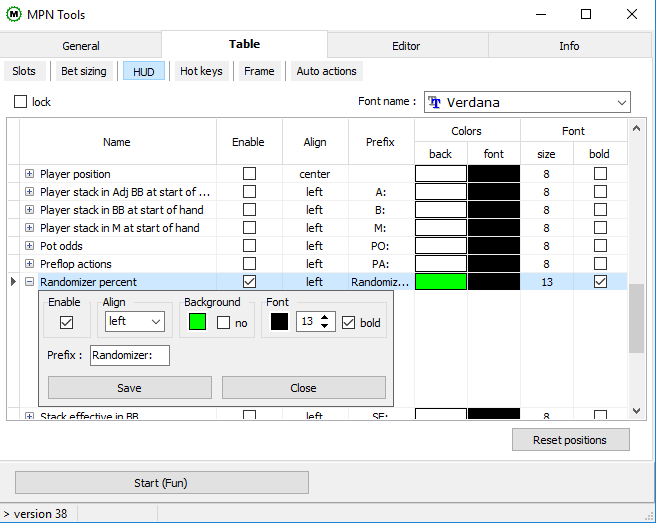Check the 'no' background checkbox
The height and width of the screenshot is (523, 656).
coord(223,323)
